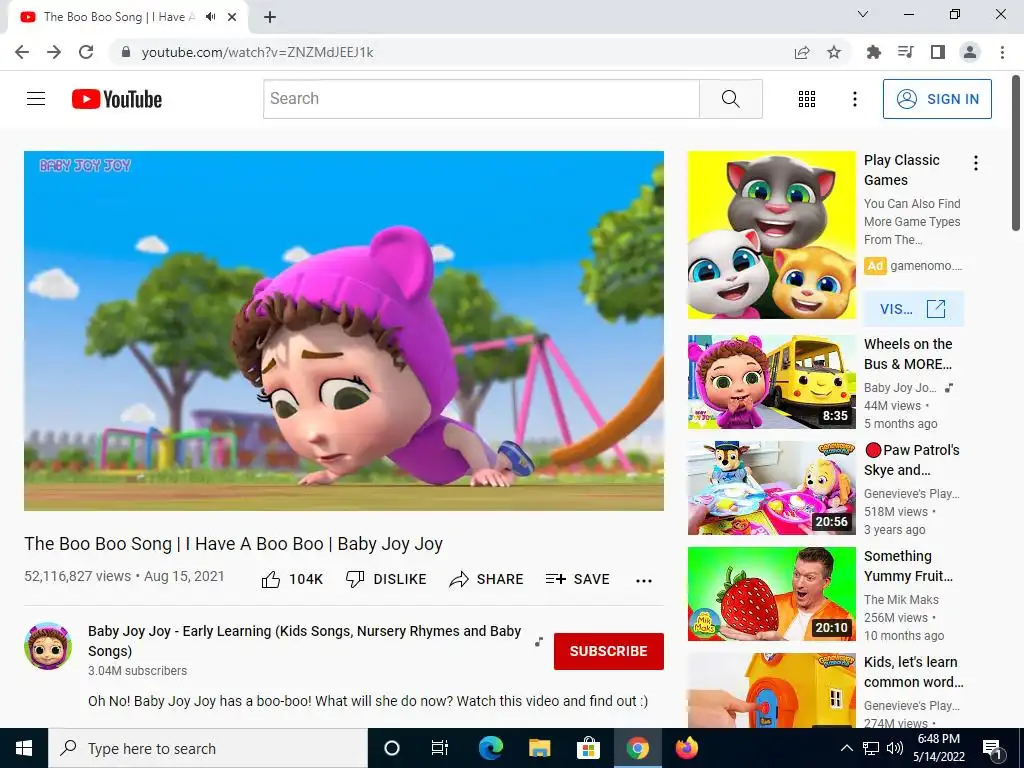Reload the page with refresh icon
Screen dimensions: 1024x768
[86, 52]
